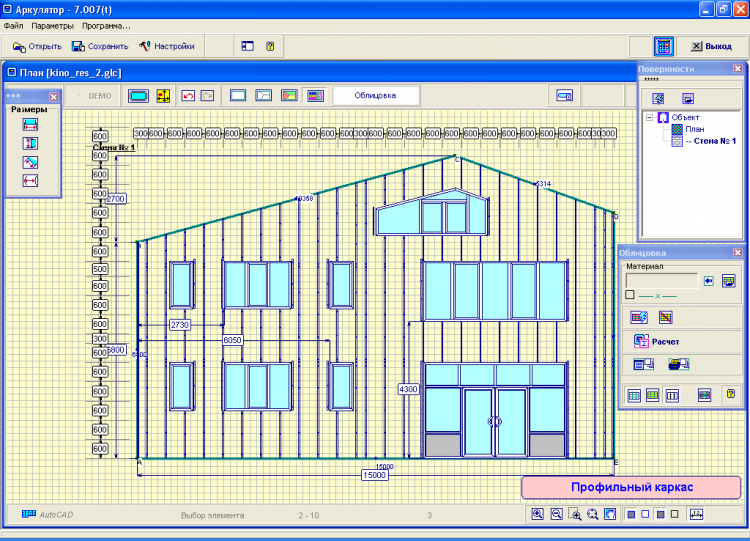Open the material catalog icon in Облицовка

(728, 281)
